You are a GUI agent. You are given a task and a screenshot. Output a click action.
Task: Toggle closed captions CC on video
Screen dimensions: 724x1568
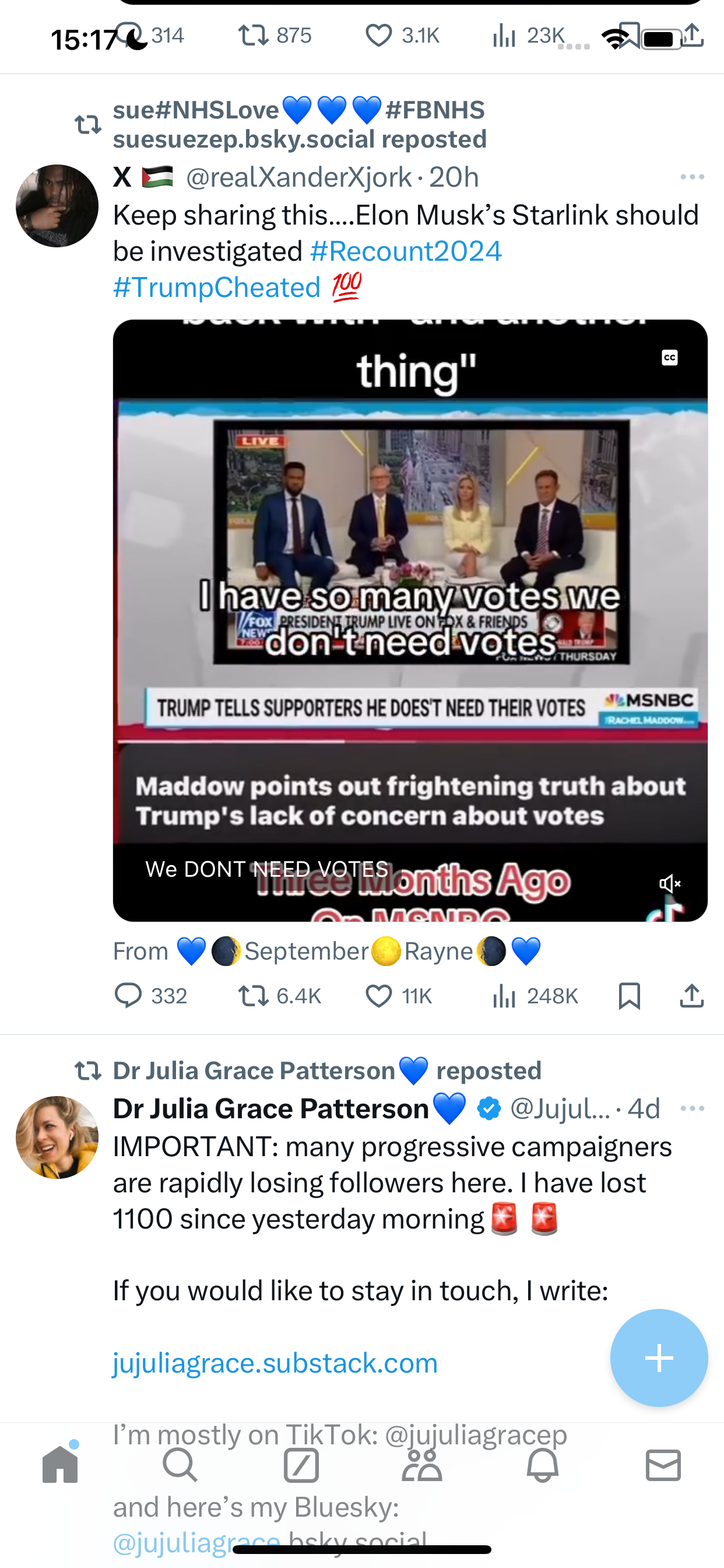(x=669, y=358)
